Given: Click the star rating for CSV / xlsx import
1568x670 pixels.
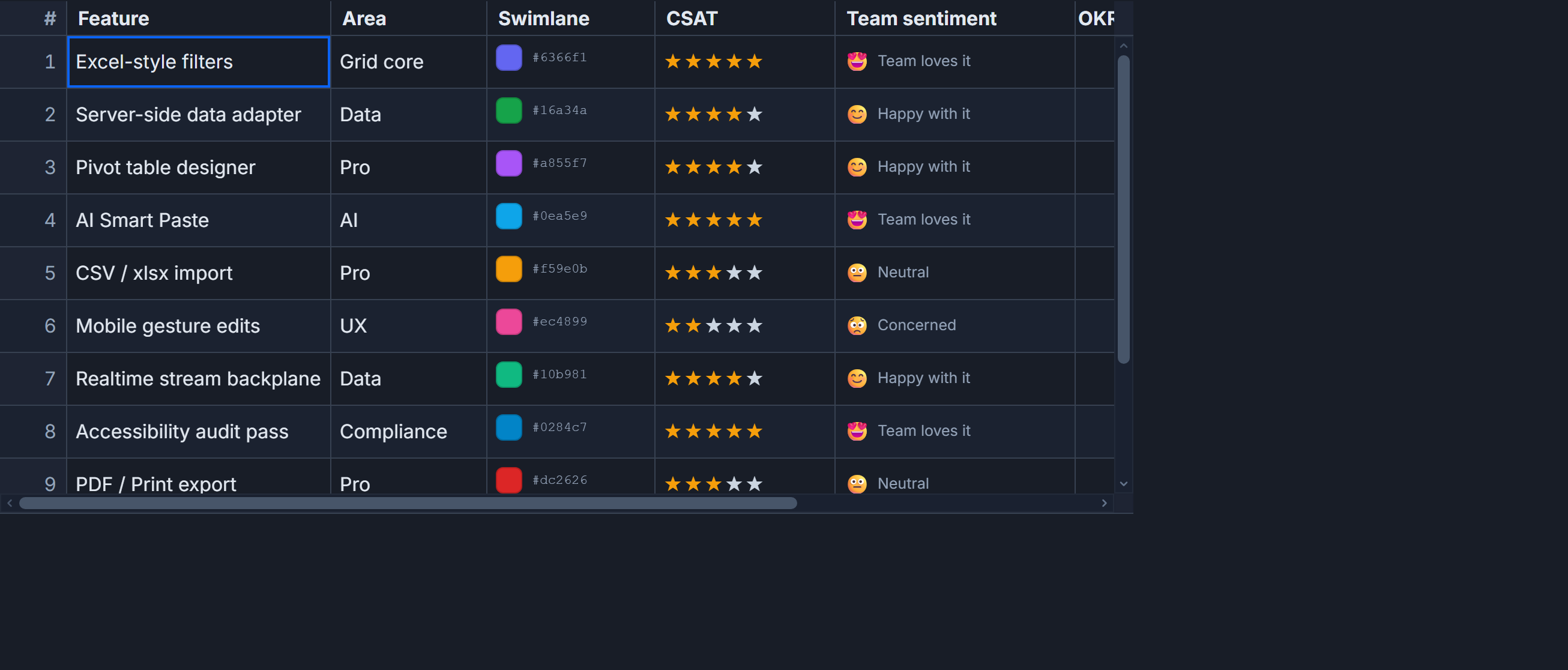Looking at the screenshot, I should click(713, 273).
